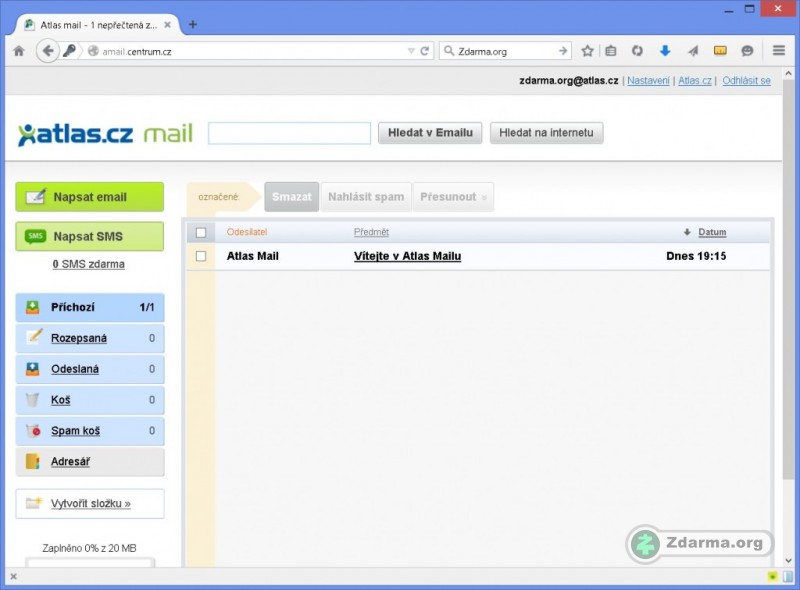Screen dimensions: 800x590
Task: Open the address bar history dropdown arrow
Action: pyautogui.click(x=411, y=51)
